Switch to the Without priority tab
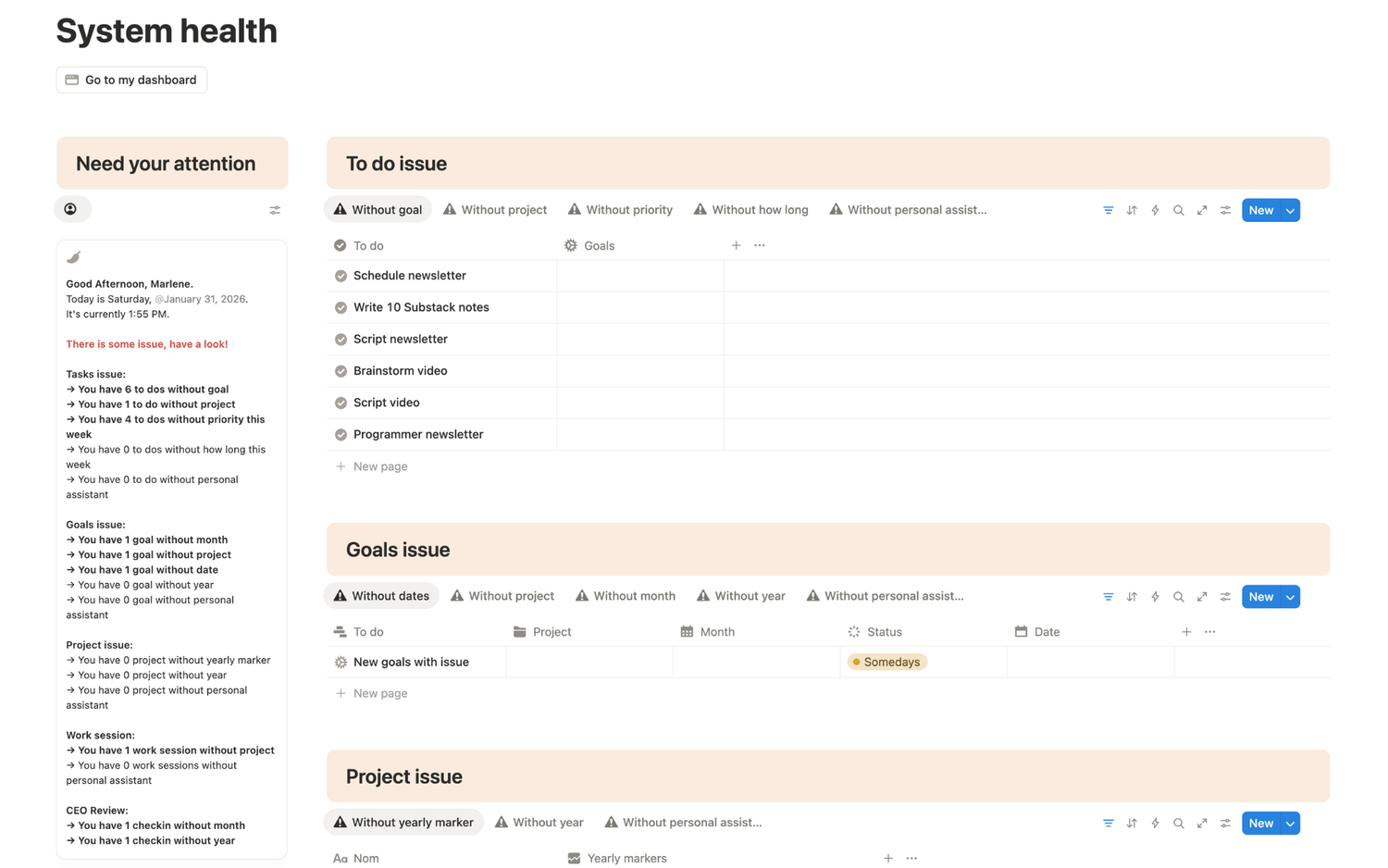The height and width of the screenshot is (868, 1388). [620, 210]
